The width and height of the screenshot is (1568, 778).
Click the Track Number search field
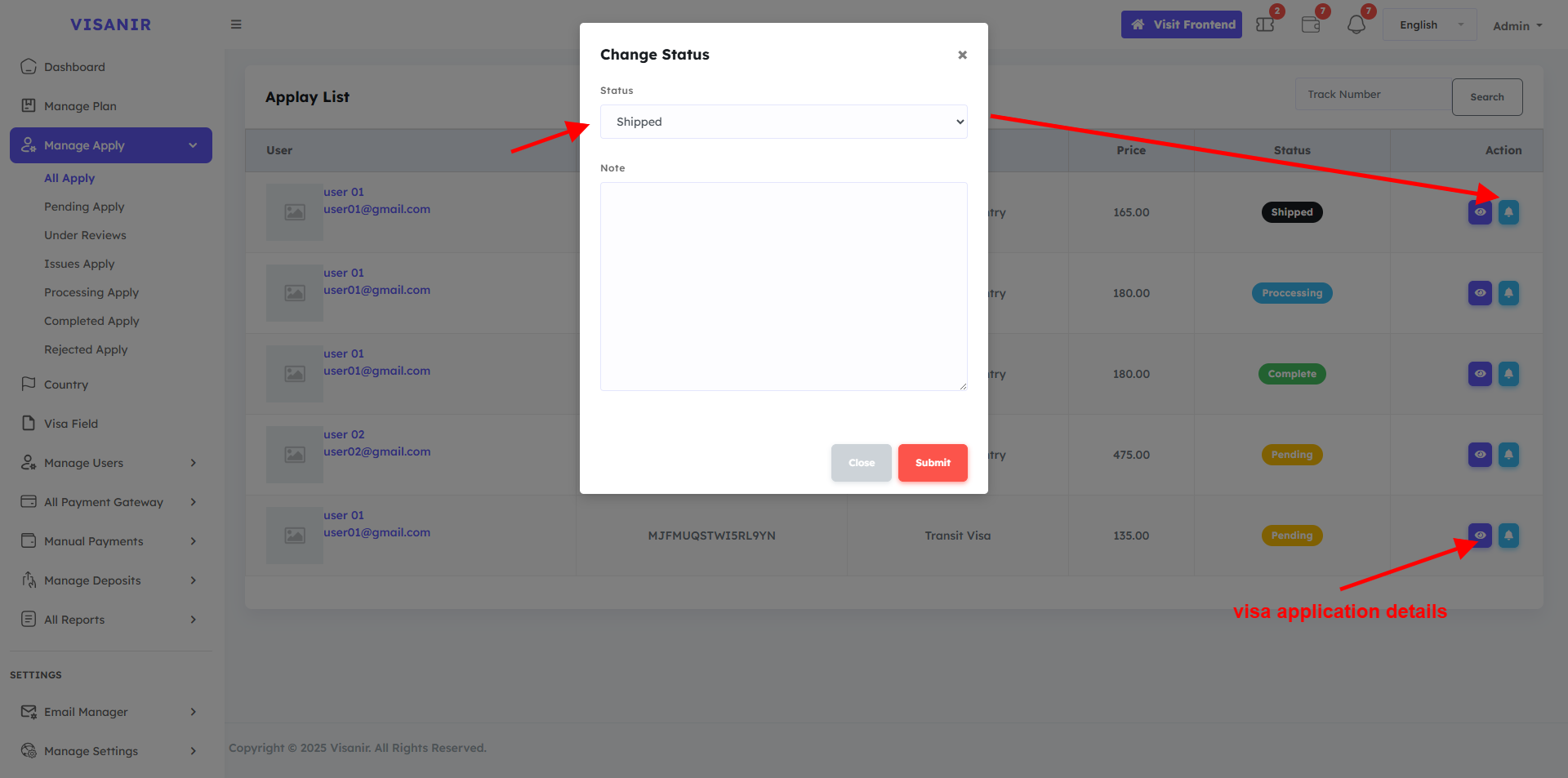[1373, 95]
